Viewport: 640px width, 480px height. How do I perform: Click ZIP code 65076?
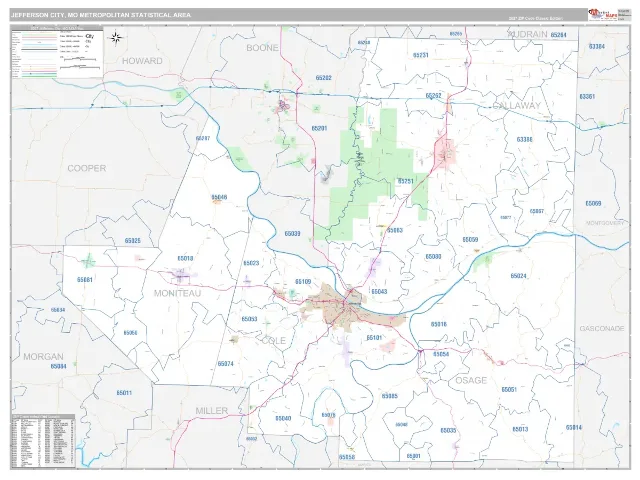pyautogui.click(x=328, y=415)
